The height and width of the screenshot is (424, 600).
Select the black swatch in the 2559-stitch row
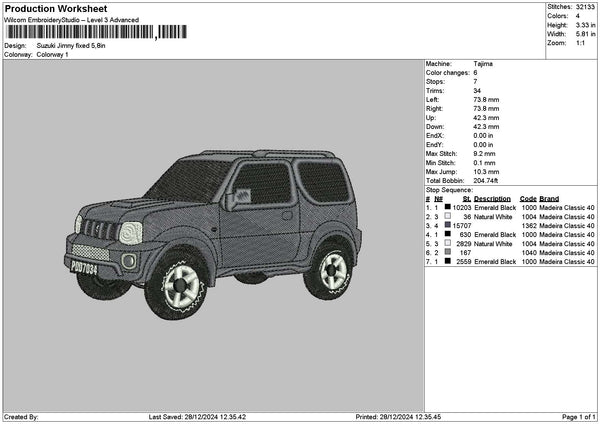tap(447, 261)
